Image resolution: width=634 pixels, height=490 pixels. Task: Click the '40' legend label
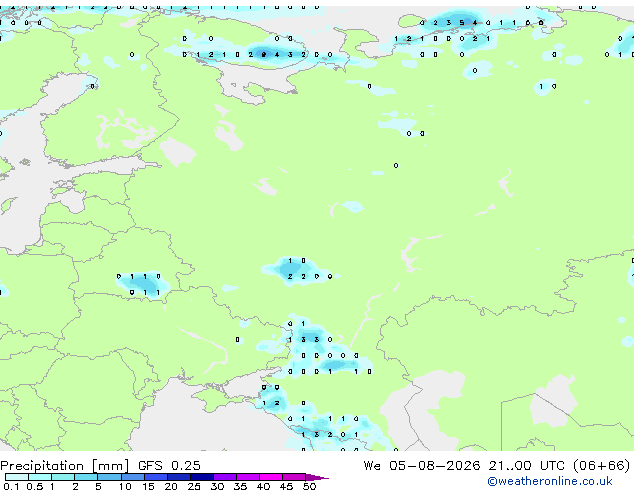point(263,486)
